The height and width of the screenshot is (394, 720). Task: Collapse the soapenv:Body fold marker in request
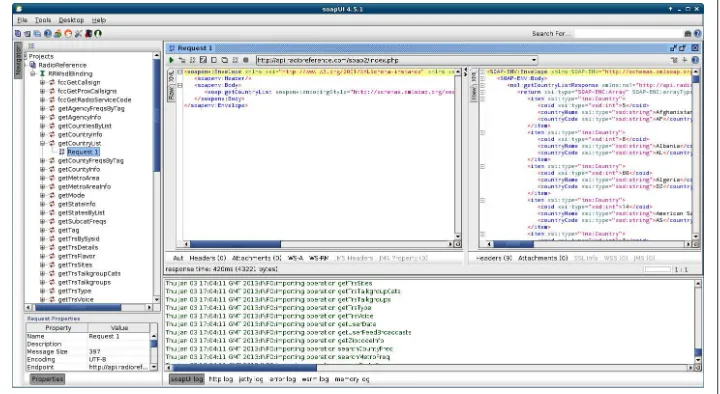point(180,85)
